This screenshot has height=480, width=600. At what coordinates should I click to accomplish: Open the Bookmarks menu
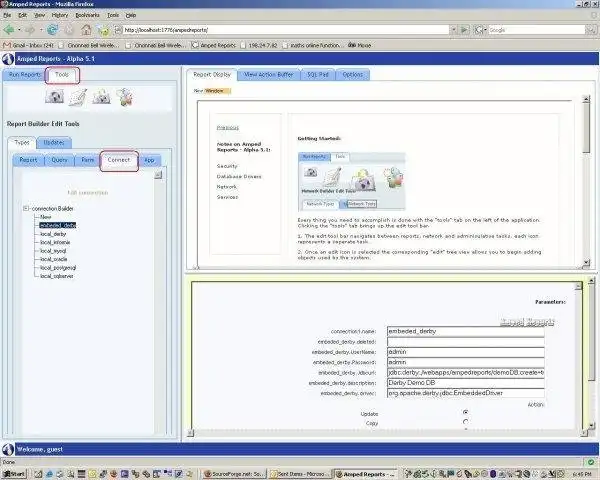(x=87, y=15)
